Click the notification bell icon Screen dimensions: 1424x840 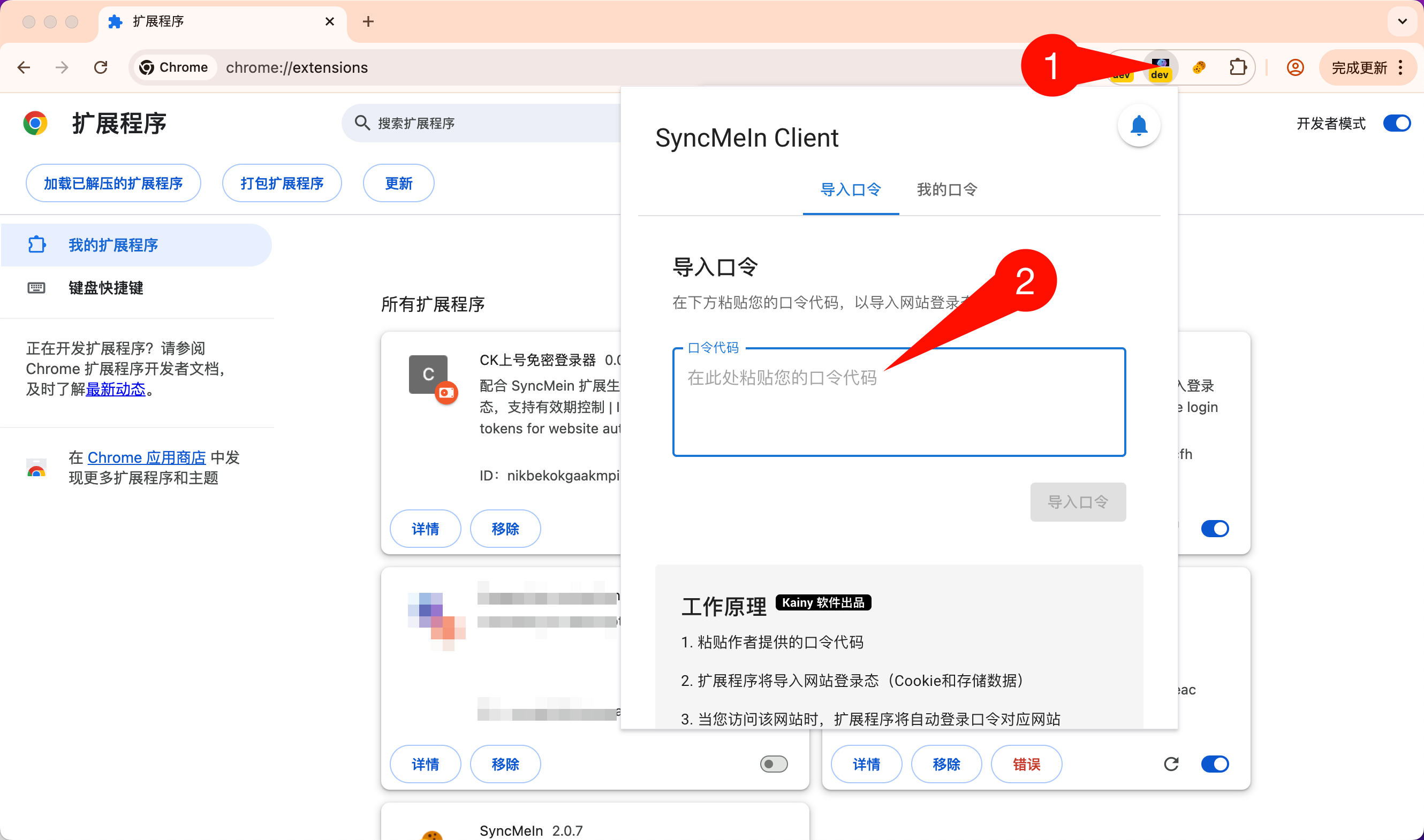pyautogui.click(x=1138, y=125)
